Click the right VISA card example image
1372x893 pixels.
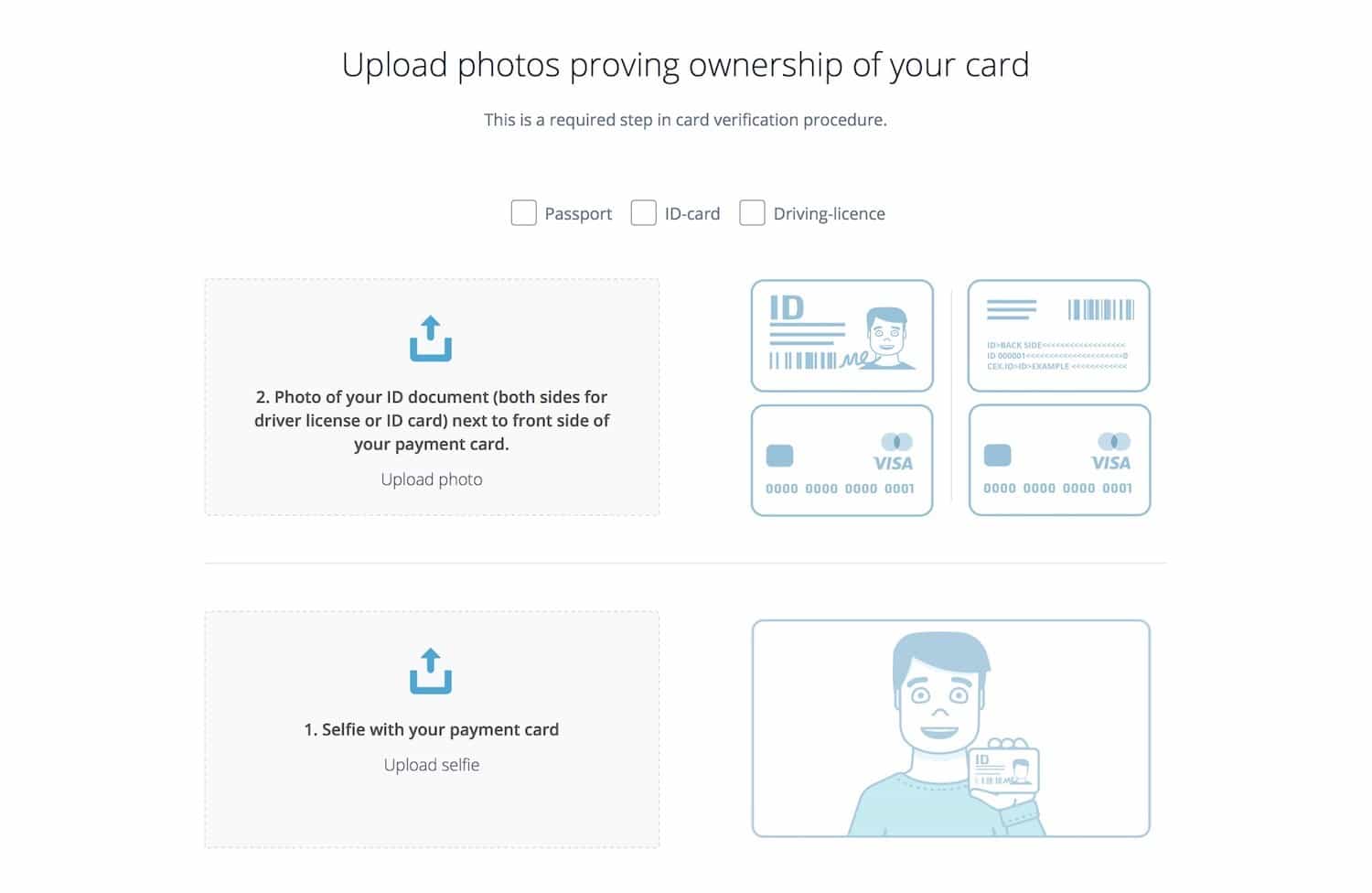(1059, 460)
